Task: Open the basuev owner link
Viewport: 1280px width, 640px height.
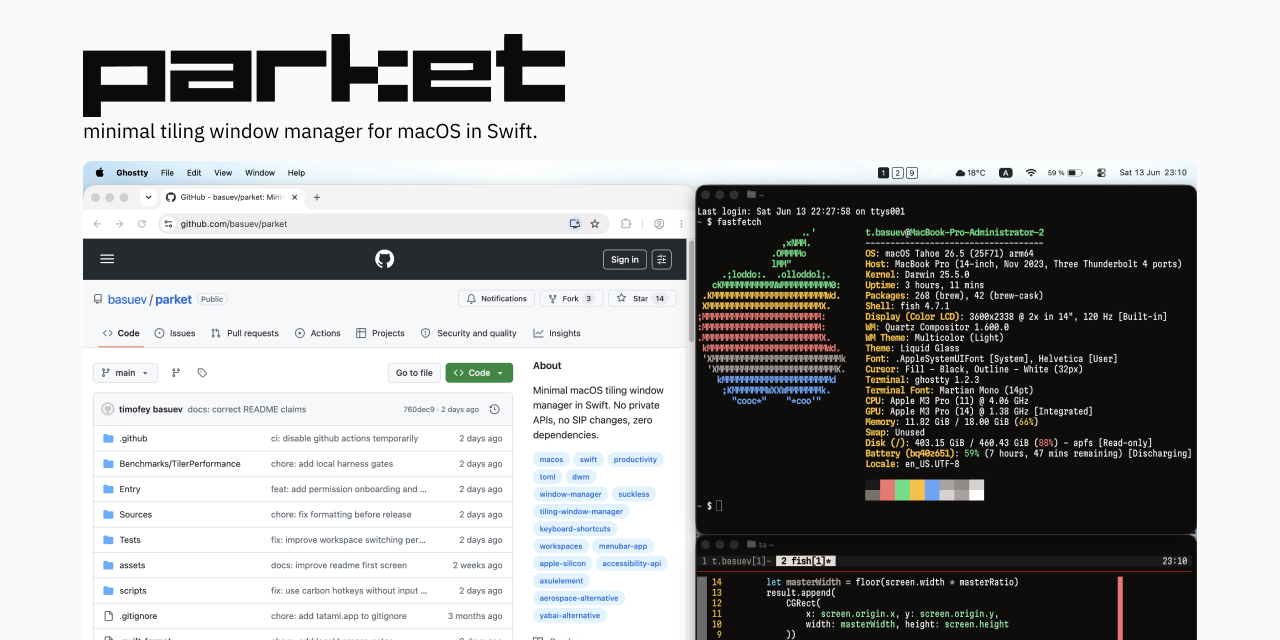Action: point(128,299)
